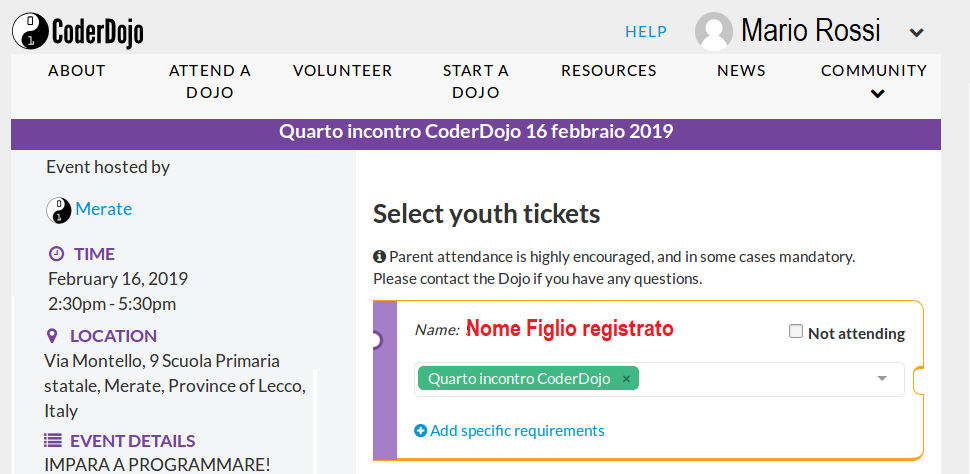
Task: Check the Not attending checkbox
Action: click(x=796, y=332)
